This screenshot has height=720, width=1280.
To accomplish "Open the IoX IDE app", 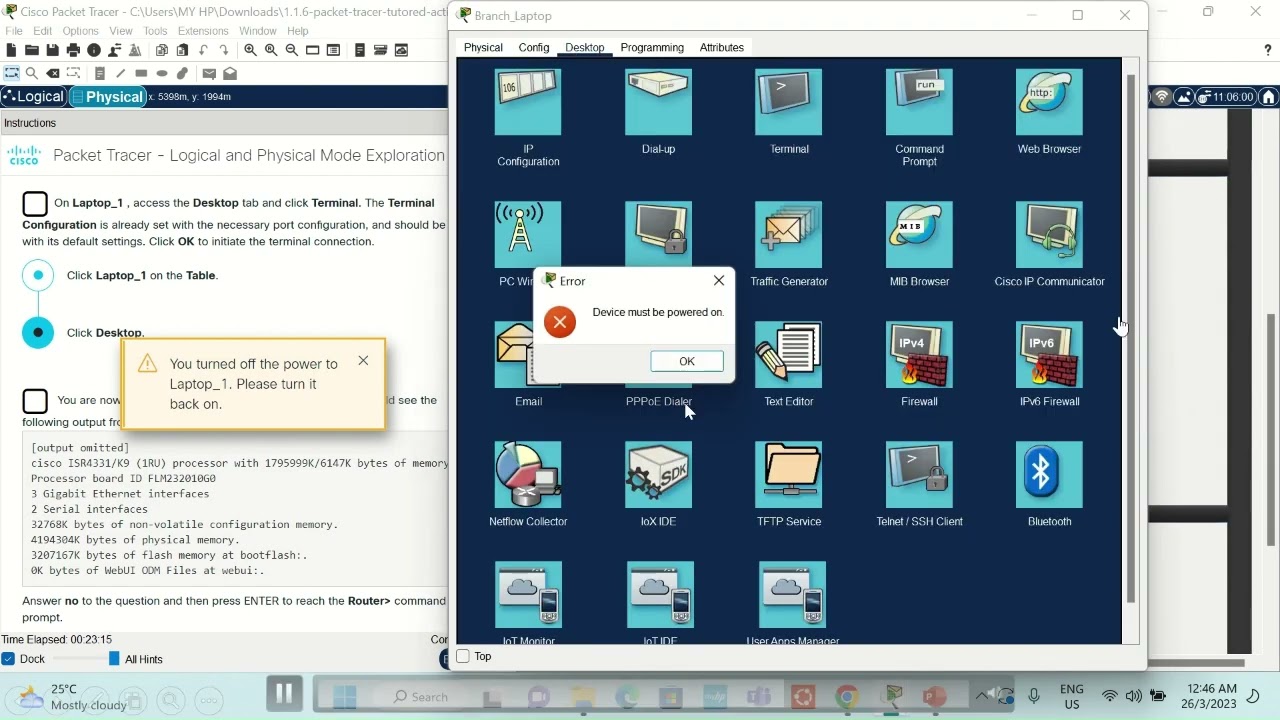I will pyautogui.click(x=658, y=475).
